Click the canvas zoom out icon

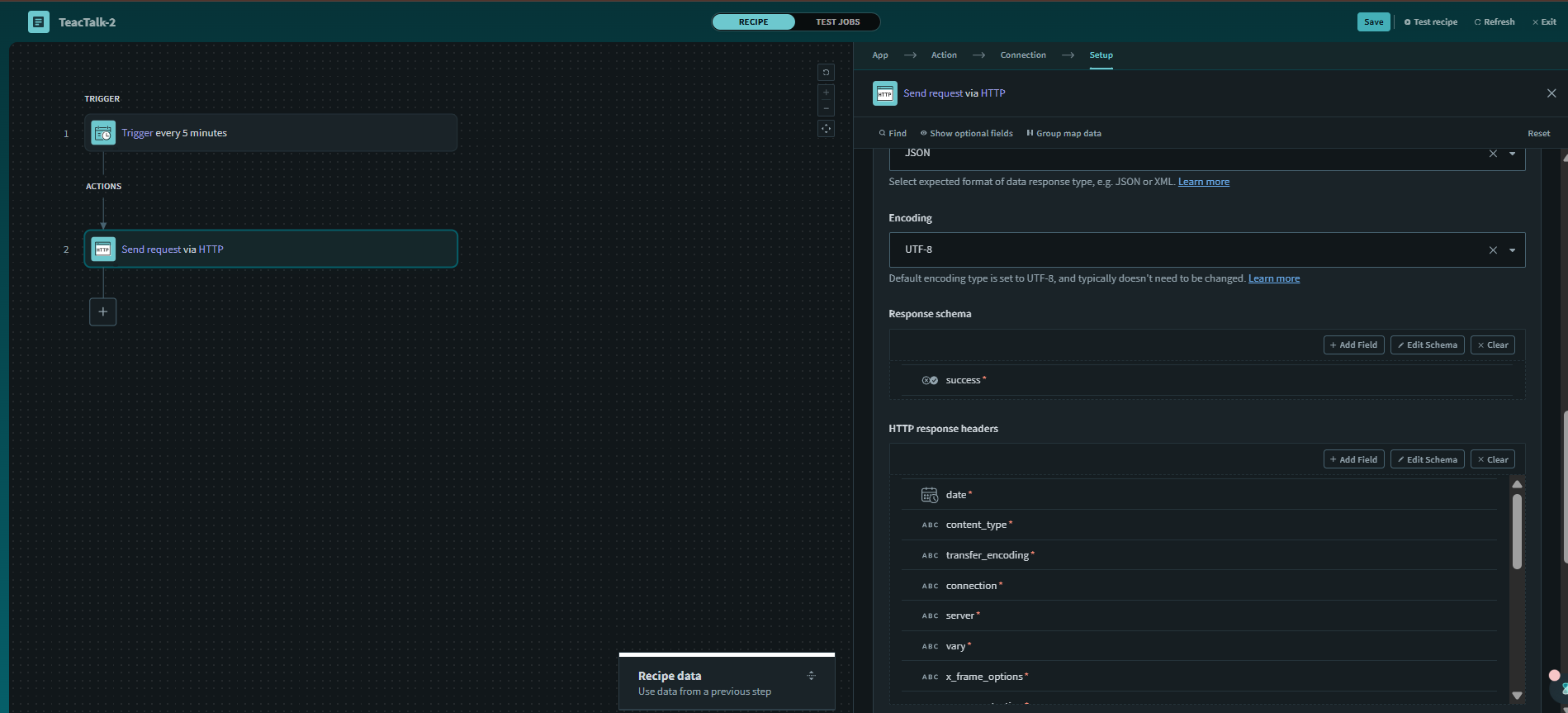point(826,109)
